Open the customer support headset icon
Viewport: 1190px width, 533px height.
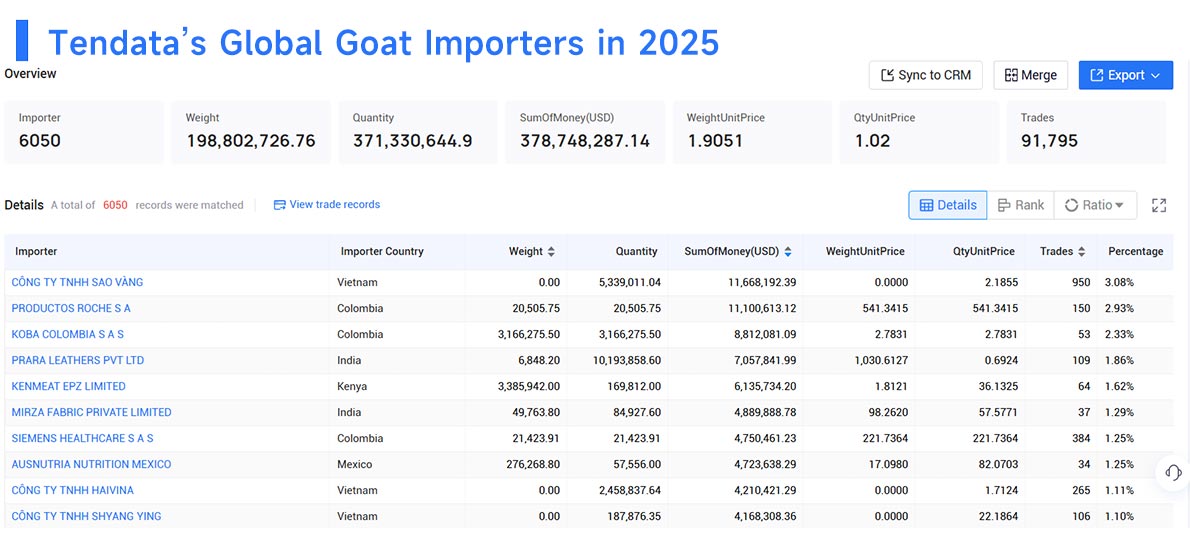click(x=1173, y=472)
